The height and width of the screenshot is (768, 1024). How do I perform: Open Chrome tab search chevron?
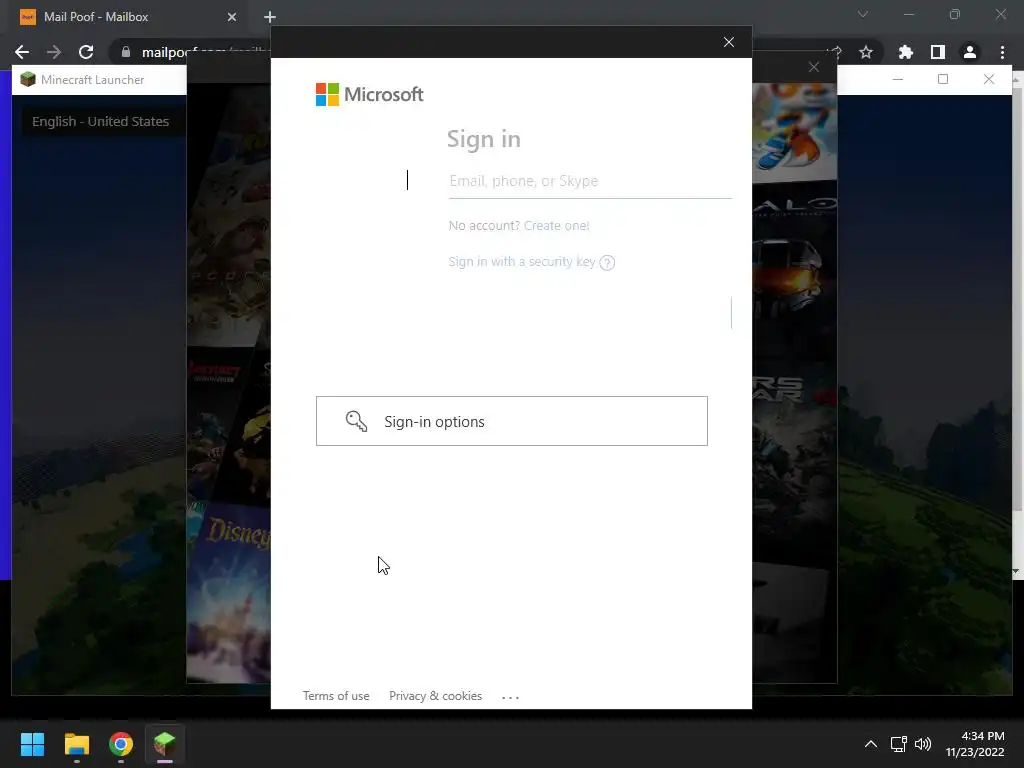[863, 14]
